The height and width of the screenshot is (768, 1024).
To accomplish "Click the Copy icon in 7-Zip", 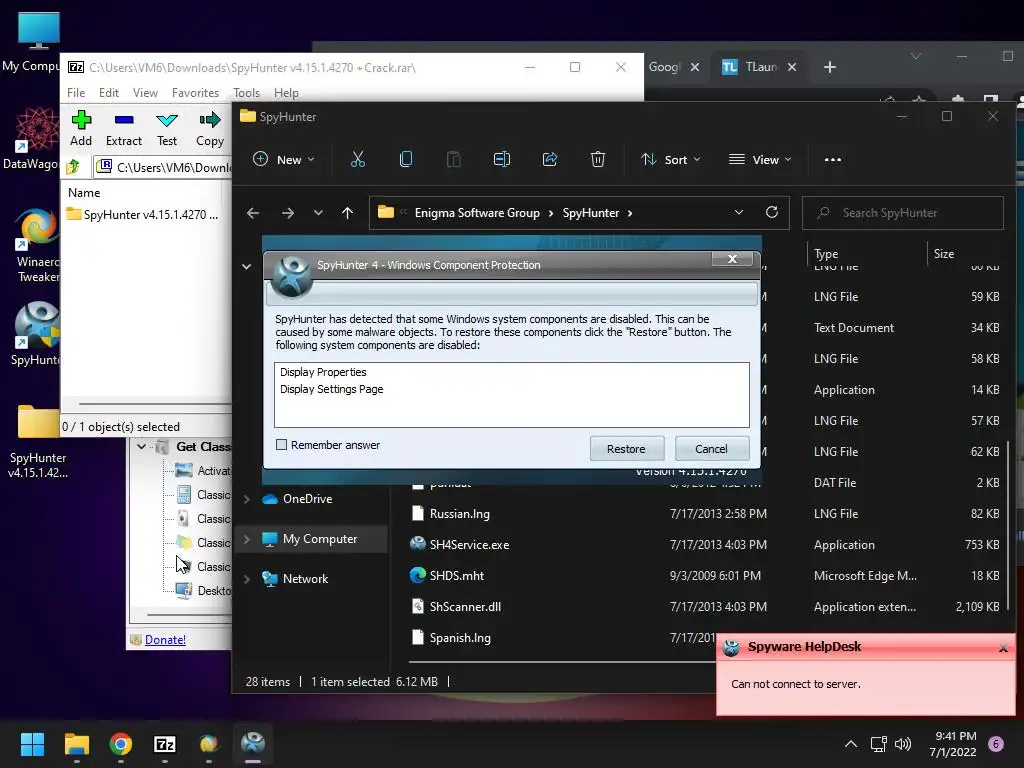I will click(210, 120).
